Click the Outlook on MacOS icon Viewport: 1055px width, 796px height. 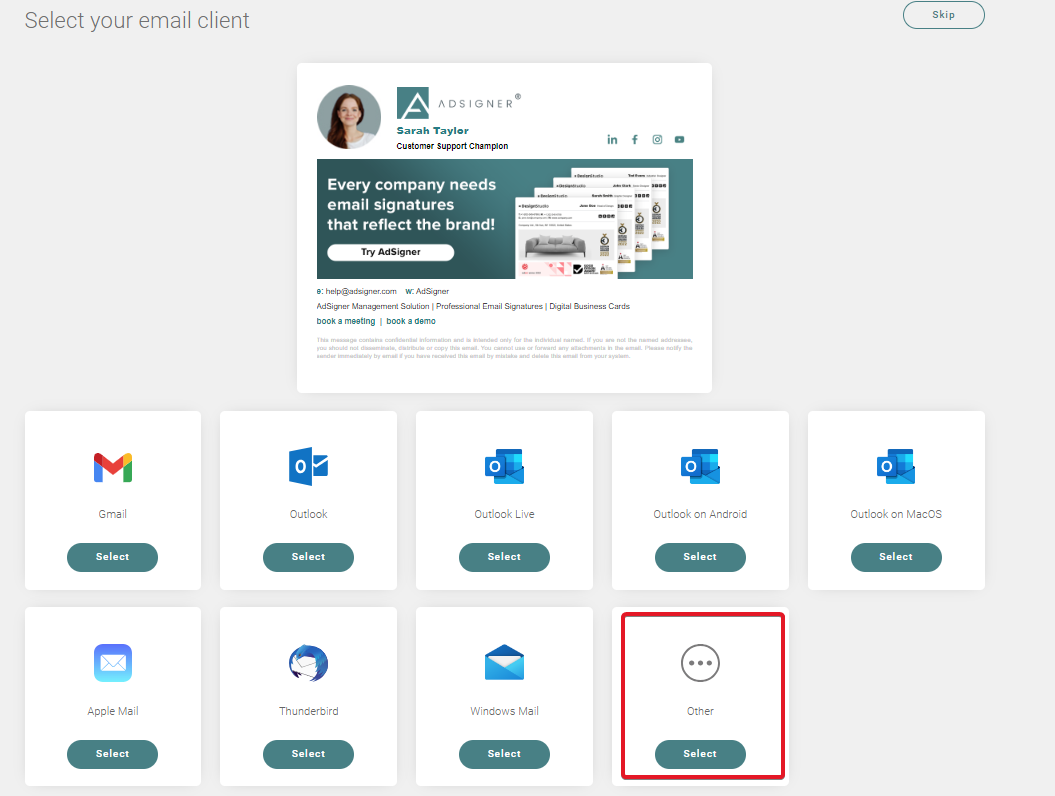[x=896, y=466]
